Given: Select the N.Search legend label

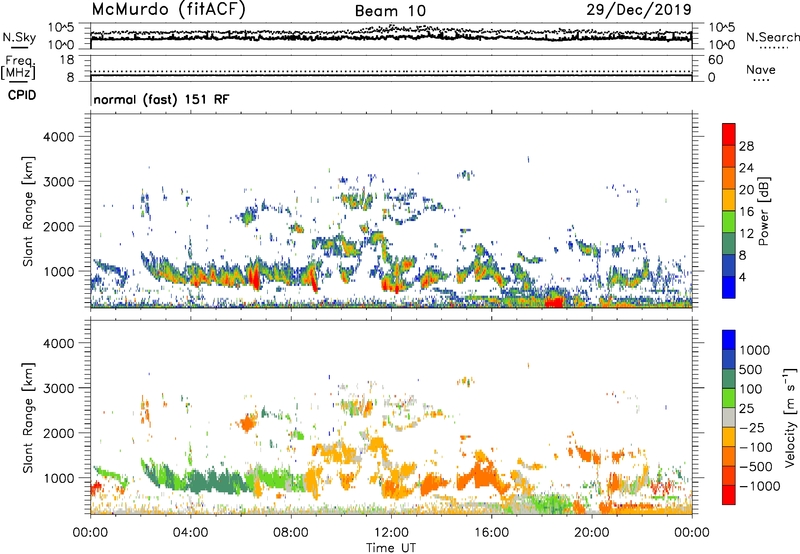Looking at the screenshot, I should pos(772,37).
